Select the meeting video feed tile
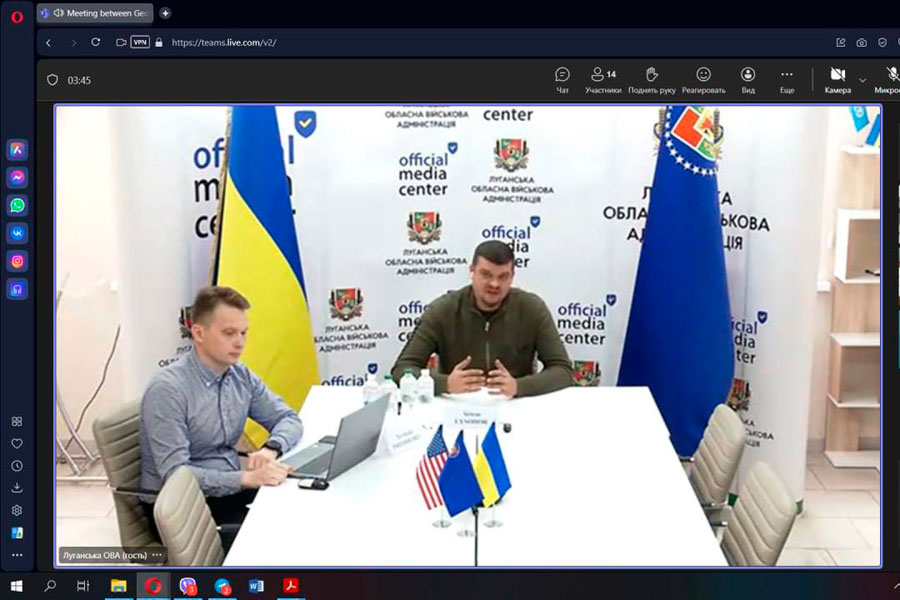Viewport: 900px width, 600px height. pos(468,335)
